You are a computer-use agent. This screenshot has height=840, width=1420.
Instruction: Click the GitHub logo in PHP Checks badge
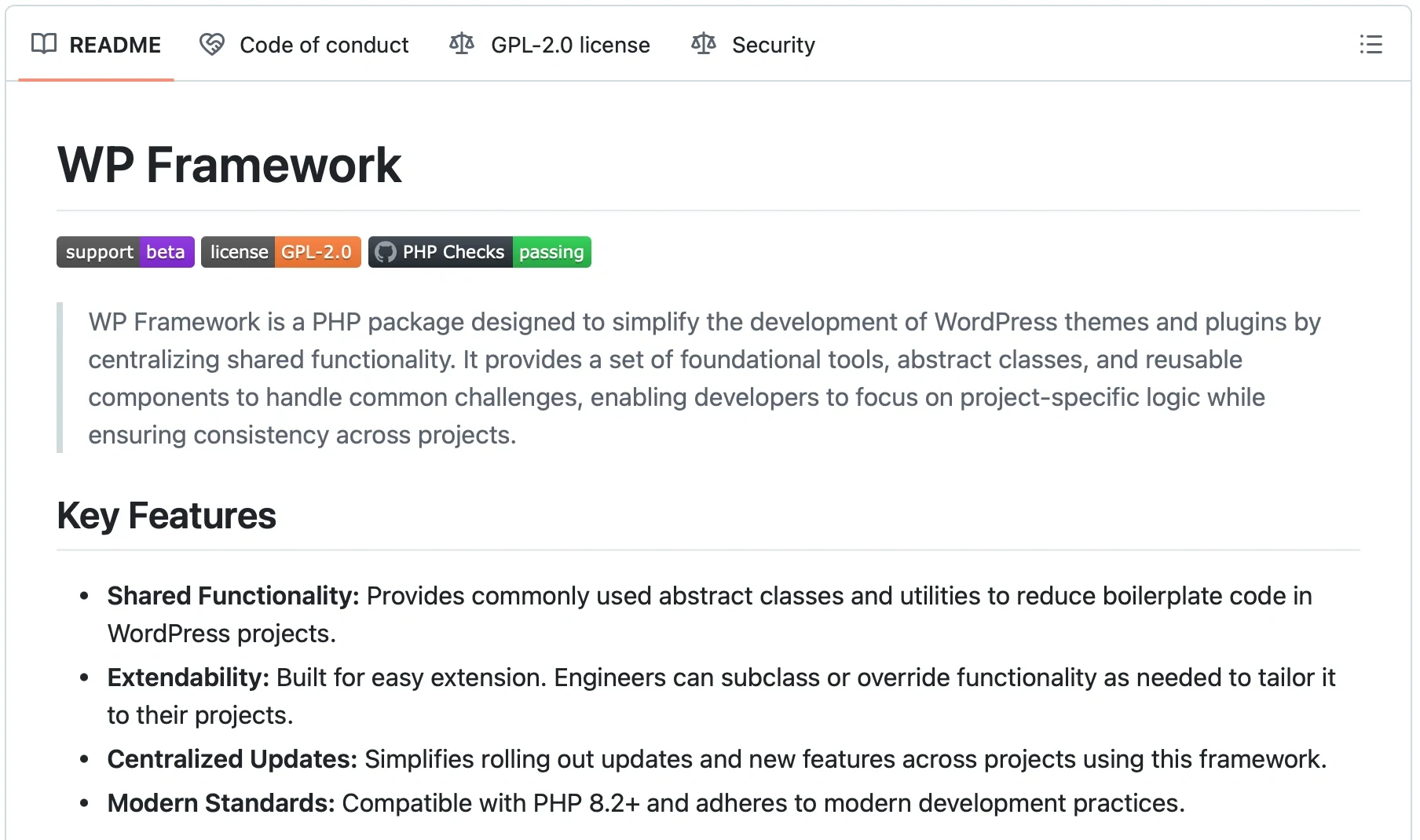[x=386, y=252]
